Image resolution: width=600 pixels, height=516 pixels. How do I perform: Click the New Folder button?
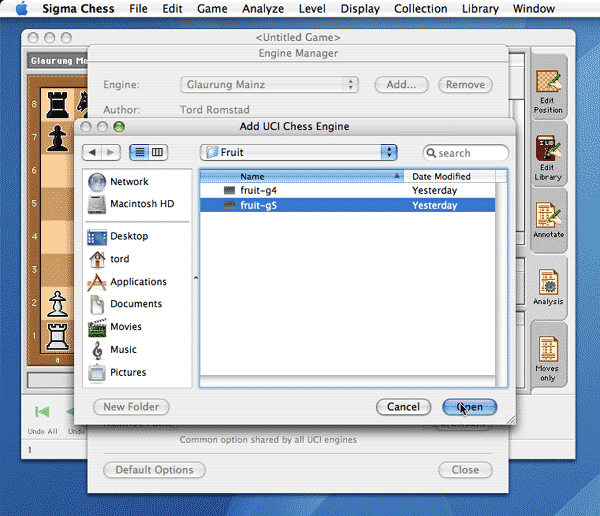coord(131,407)
